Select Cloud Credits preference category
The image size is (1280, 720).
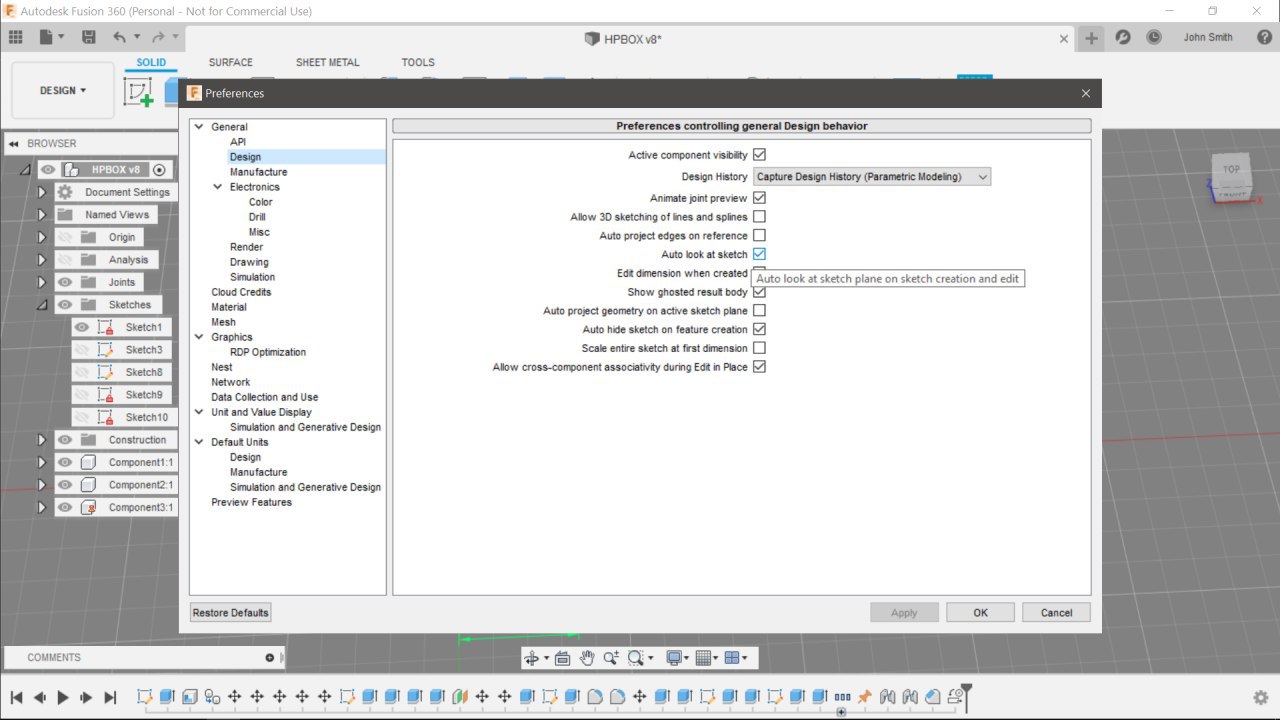point(241,292)
